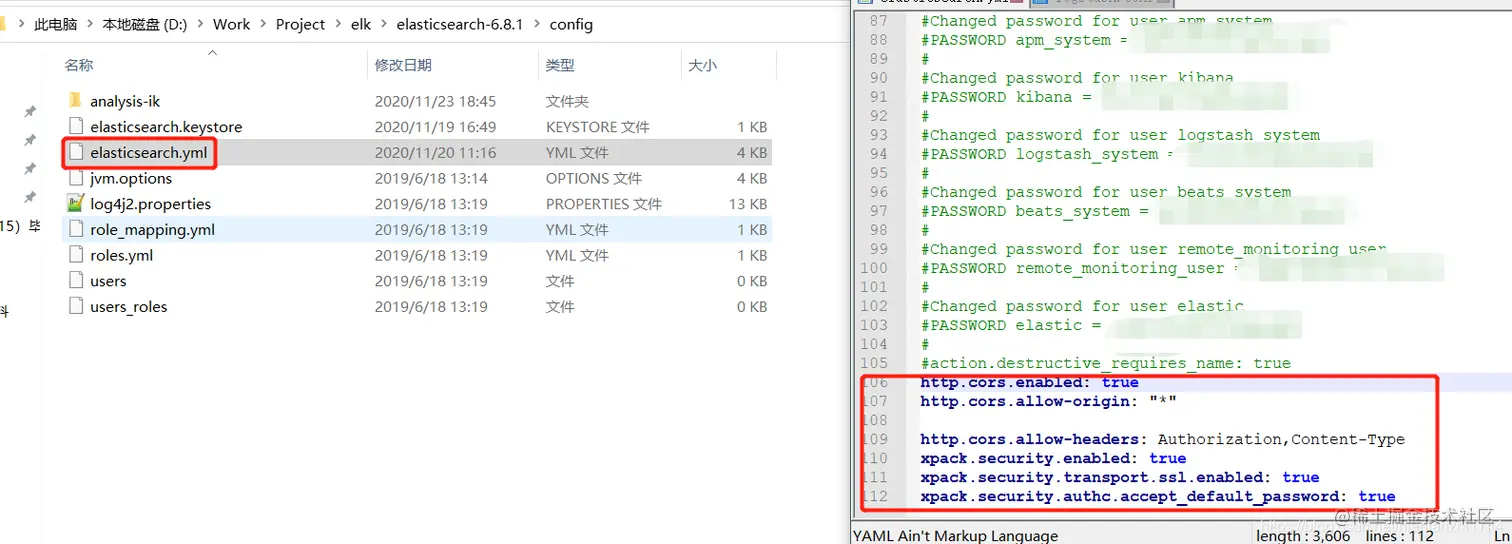
Task: Click the config segment in the address bar
Action: click(571, 24)
